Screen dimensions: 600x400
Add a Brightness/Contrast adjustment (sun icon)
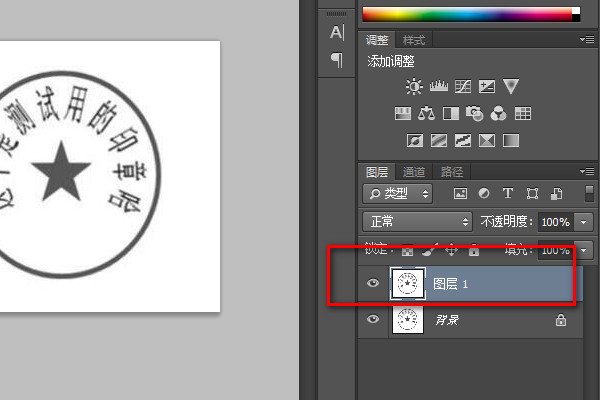(x=414, y=86)
